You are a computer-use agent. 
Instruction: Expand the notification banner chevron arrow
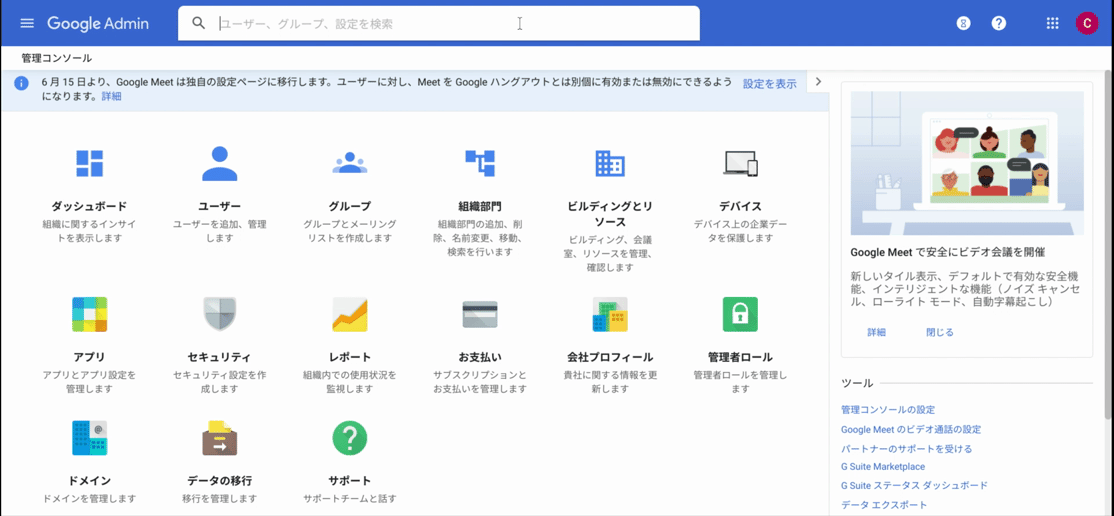pyautogui.click(x=818, y=82)
